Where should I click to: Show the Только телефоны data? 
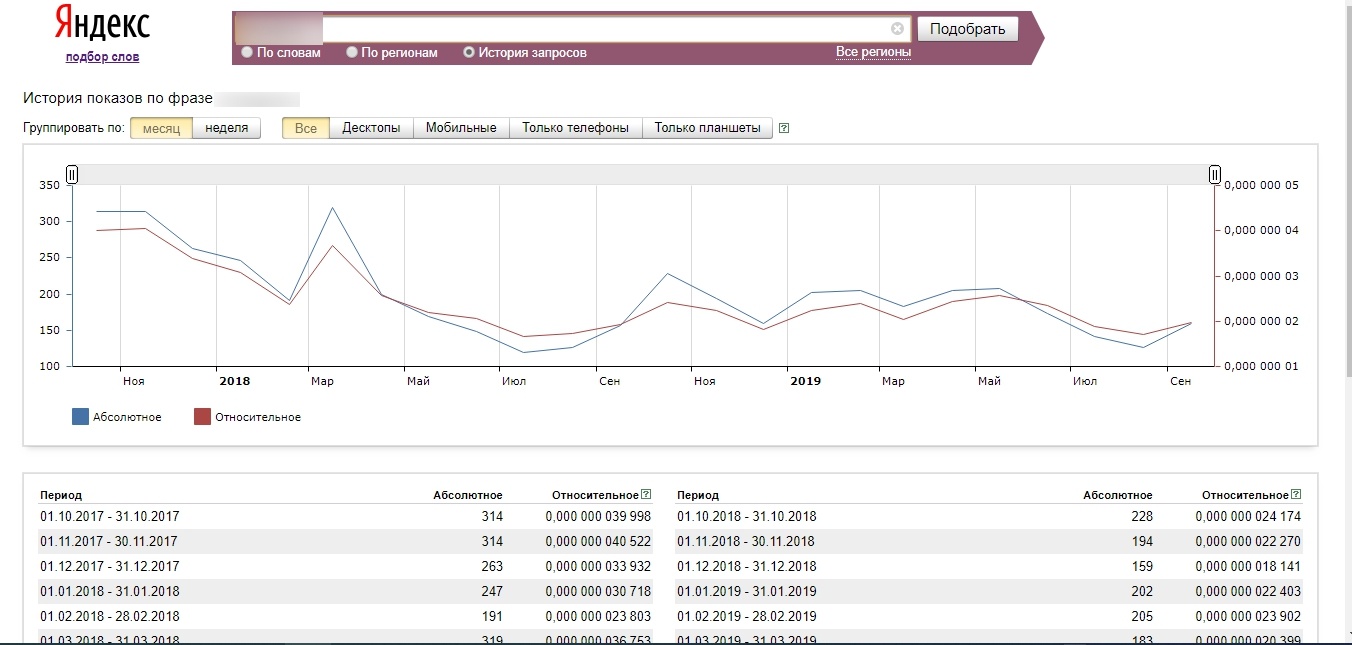point(575,128)
